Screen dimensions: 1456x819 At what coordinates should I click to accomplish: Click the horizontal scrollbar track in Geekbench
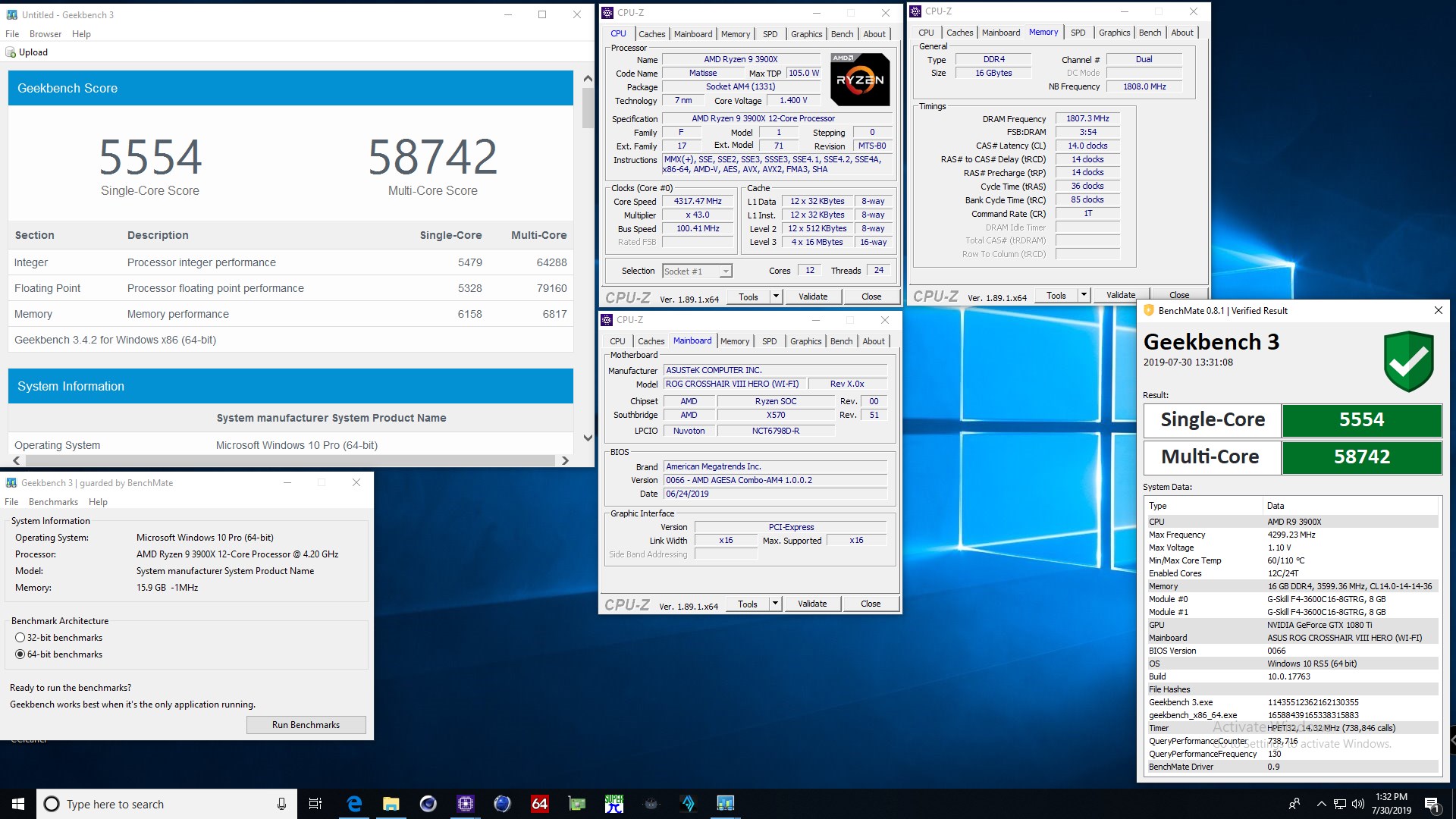point(290,460)
